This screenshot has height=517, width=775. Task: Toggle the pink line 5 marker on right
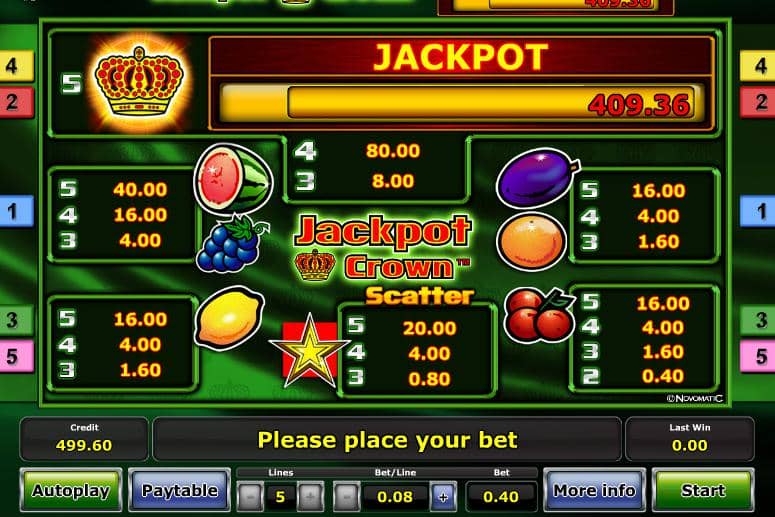pyautogui.click(x=757, y=356)
